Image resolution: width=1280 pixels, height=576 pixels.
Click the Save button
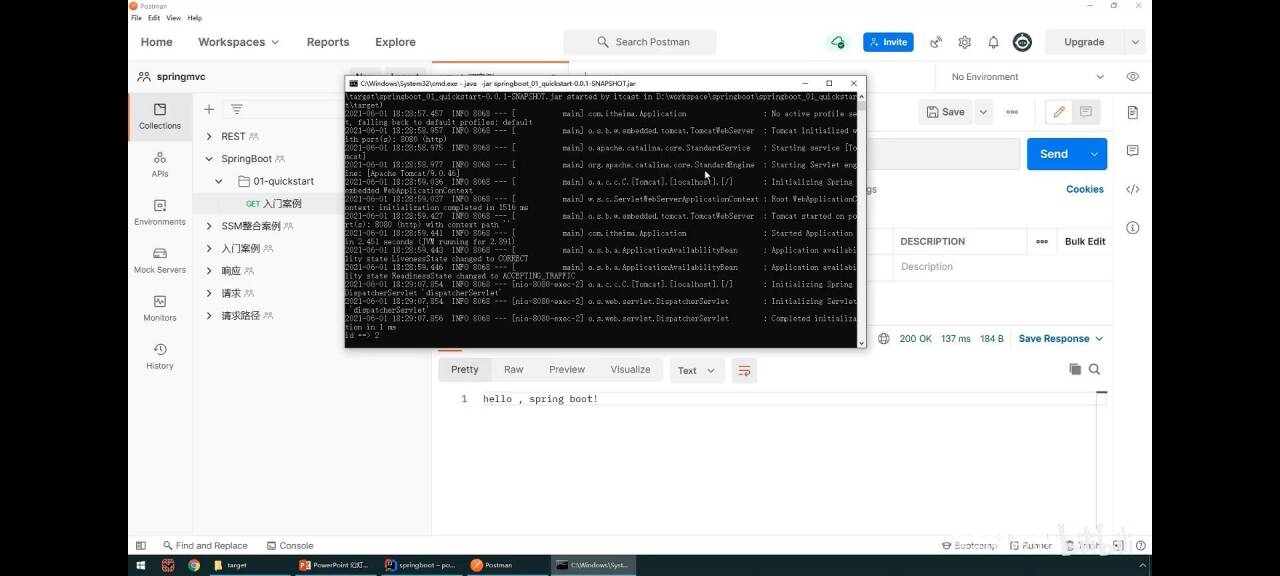[946, 112]
